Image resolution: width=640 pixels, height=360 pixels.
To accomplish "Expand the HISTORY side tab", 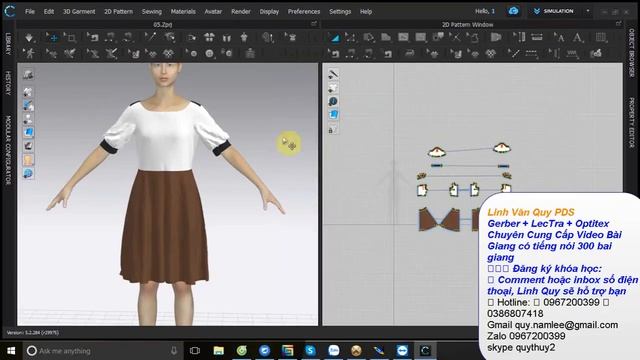I will click(x=8, y=83).
